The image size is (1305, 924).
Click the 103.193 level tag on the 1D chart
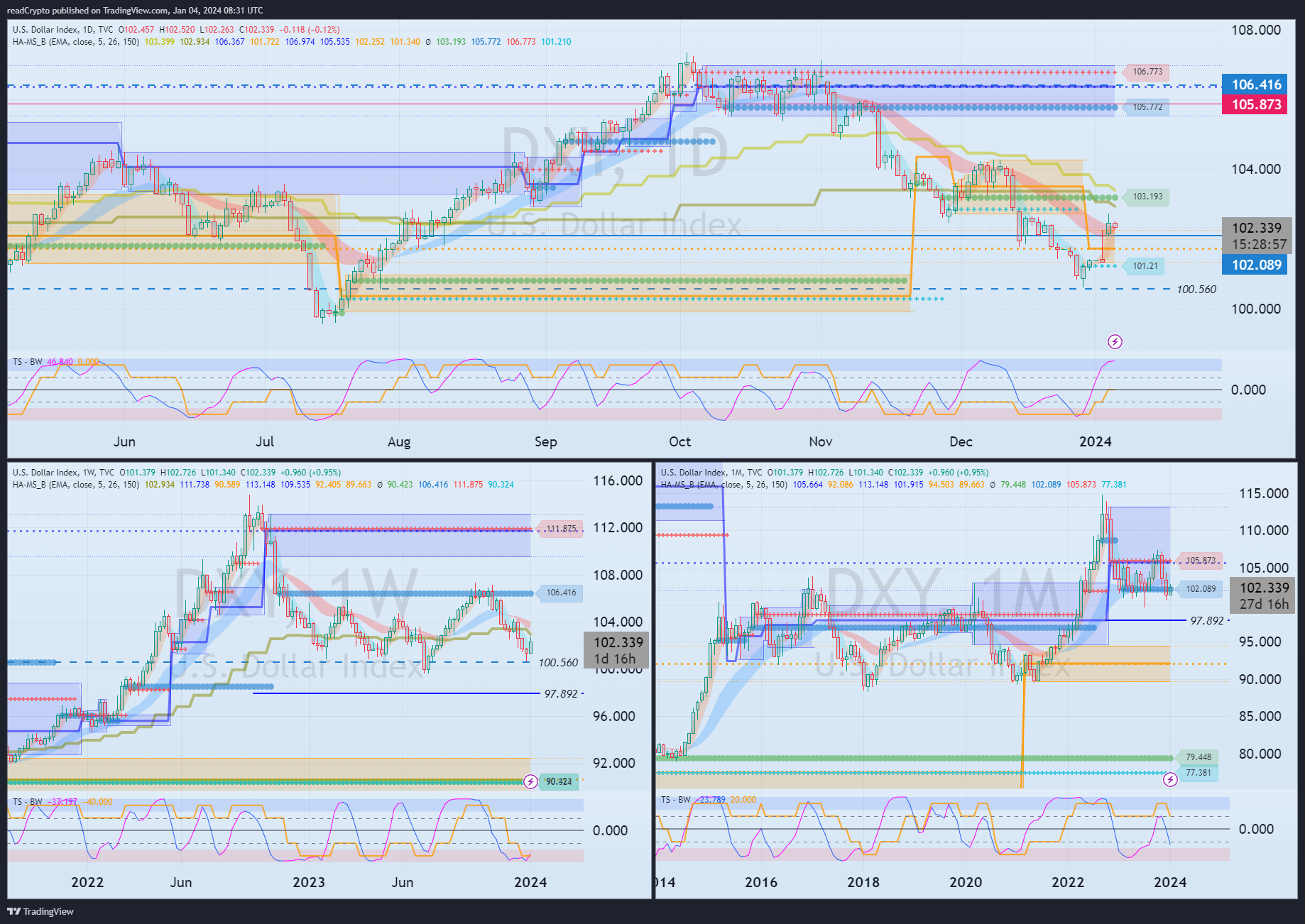[1145, 197]
